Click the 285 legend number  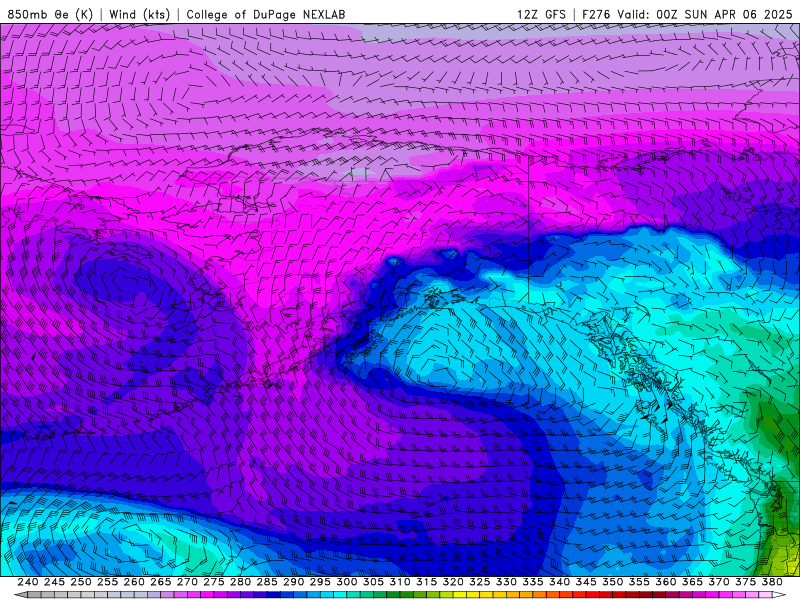coord(267,582)
